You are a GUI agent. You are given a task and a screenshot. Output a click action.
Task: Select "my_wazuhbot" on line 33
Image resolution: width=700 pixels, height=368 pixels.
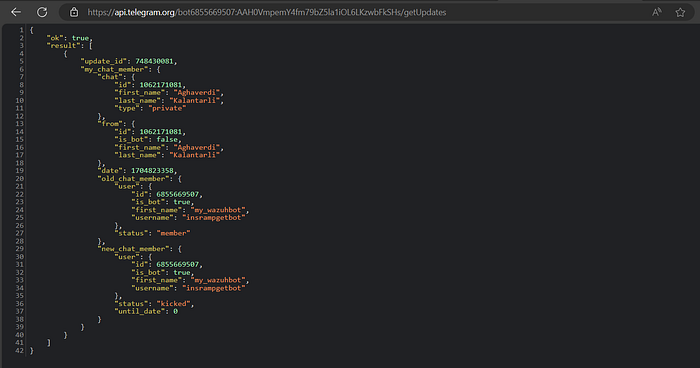click(218, 280)
